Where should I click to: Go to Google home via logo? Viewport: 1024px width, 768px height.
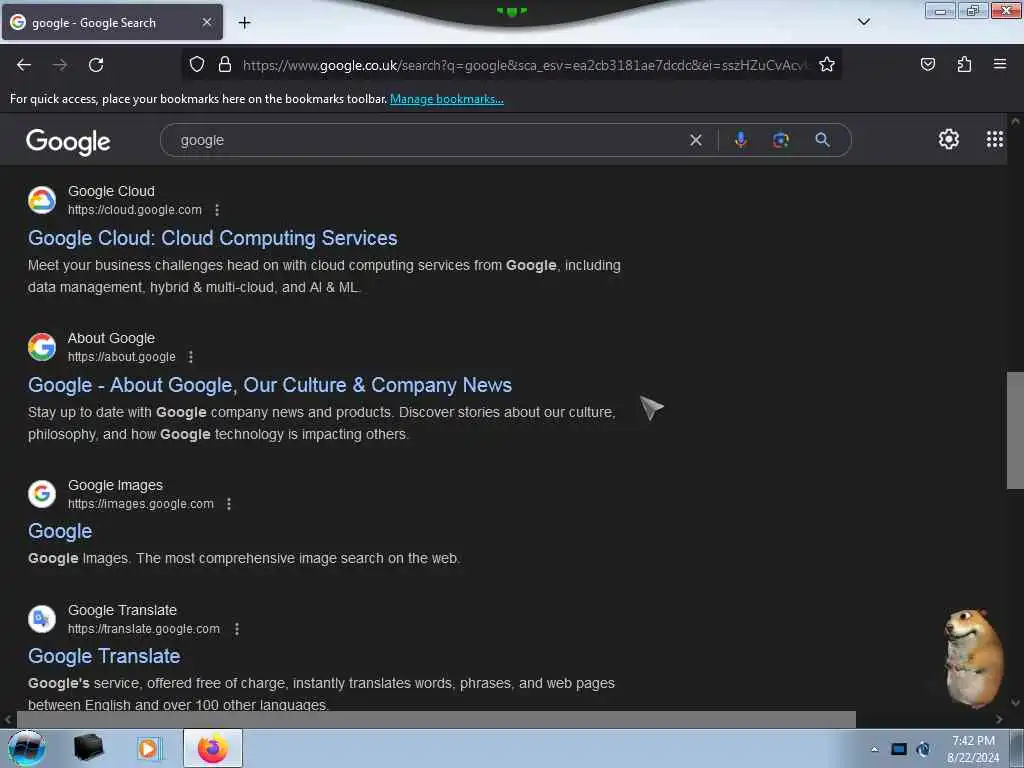(68, 142)
